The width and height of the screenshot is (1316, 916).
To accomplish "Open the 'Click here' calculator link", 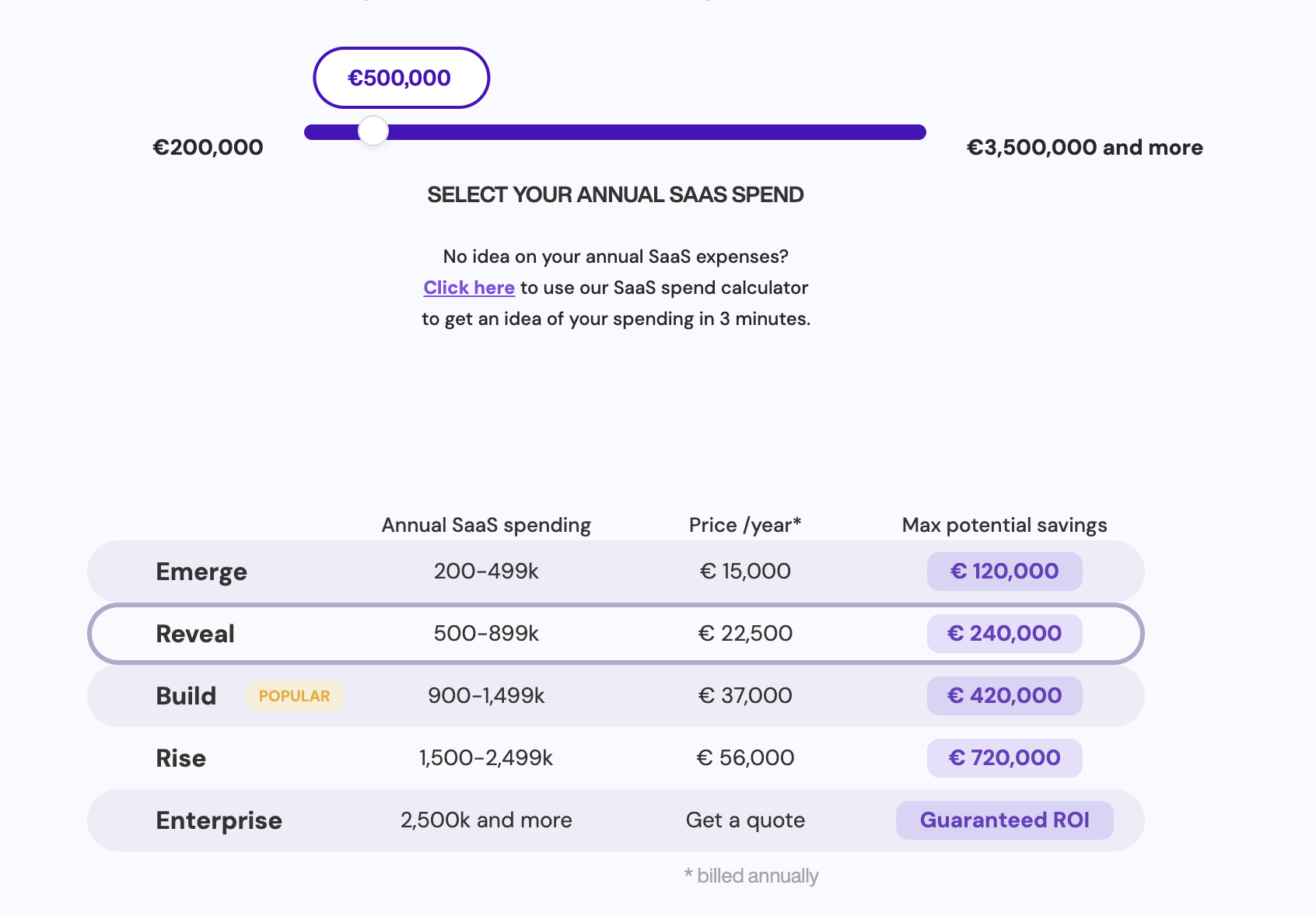I will point(469,288).
